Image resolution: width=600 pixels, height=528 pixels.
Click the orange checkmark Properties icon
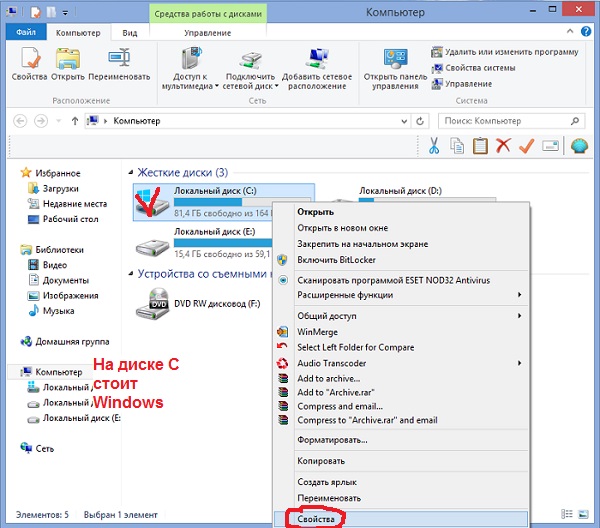coord(527,146)
